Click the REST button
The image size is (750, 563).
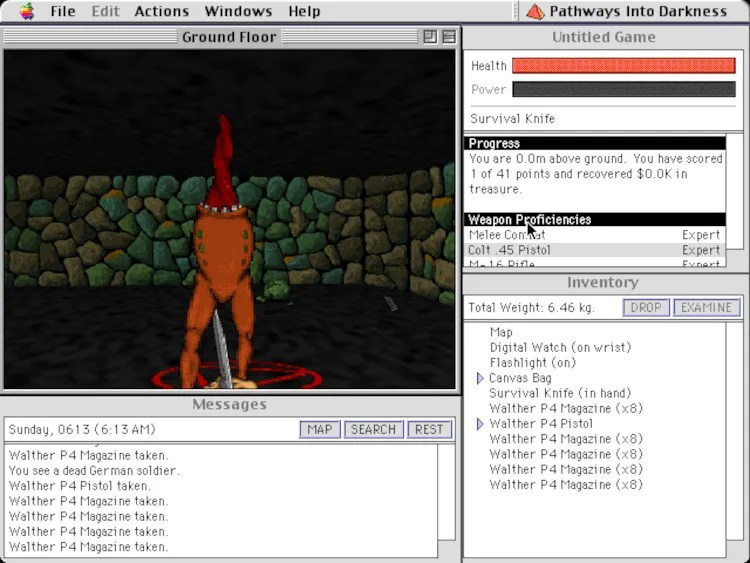click(429, 429)
